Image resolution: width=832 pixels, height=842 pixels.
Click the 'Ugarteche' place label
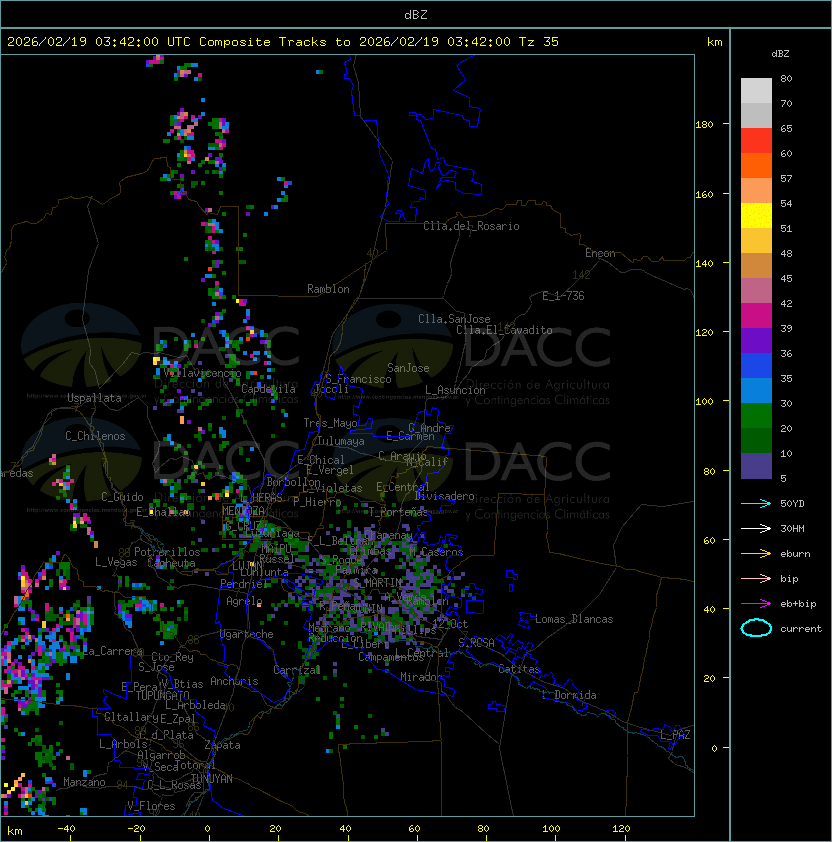247,634
